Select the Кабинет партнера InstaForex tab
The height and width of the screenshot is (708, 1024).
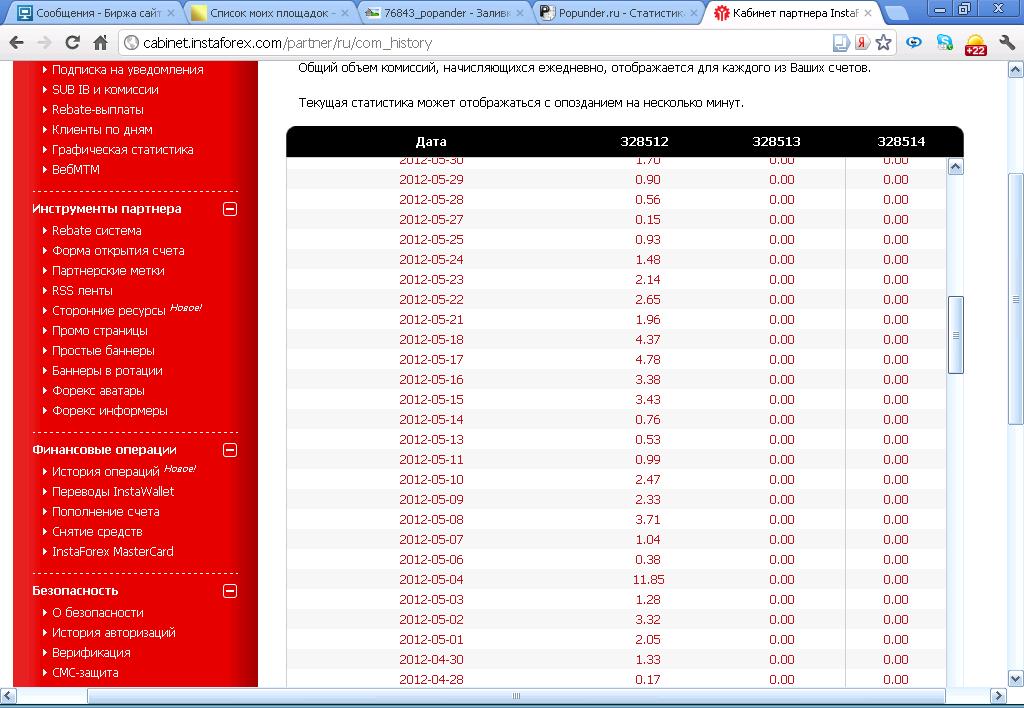coord(793,12)
